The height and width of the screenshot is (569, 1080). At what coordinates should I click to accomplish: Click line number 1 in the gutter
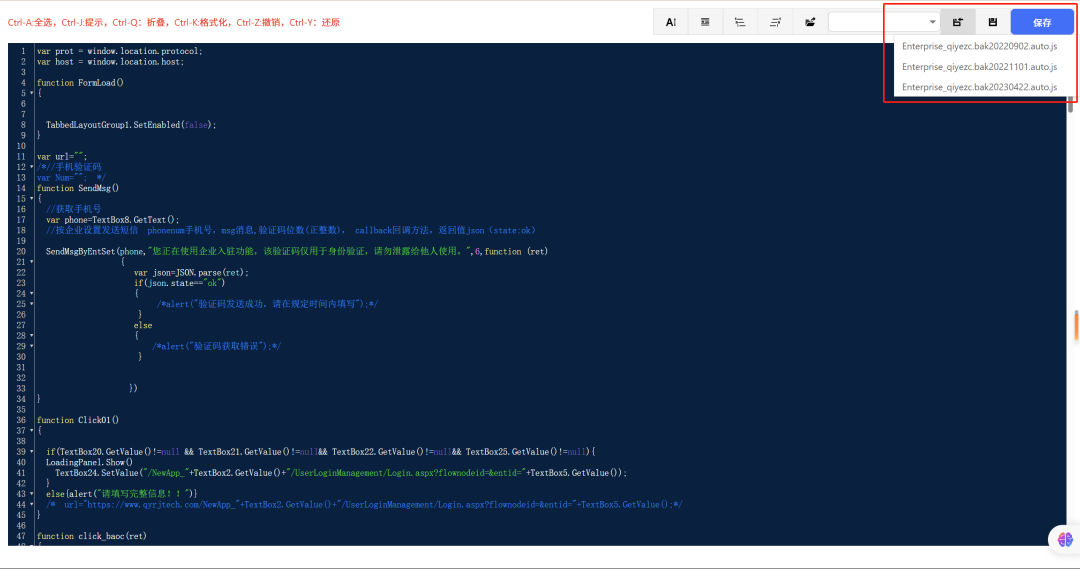[23, 51]
